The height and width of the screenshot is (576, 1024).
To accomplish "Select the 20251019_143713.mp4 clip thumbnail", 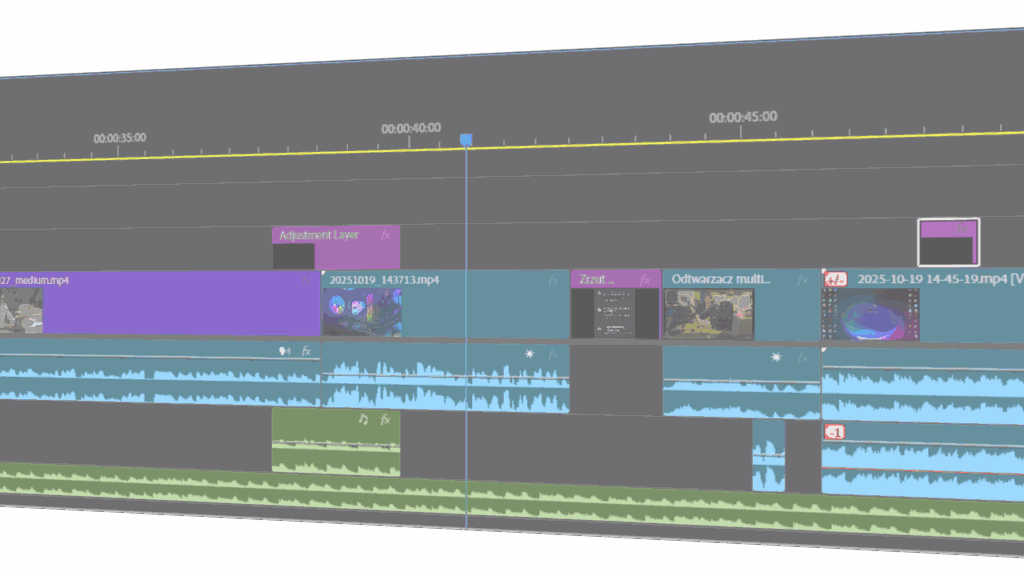I will tap(362, 312).
